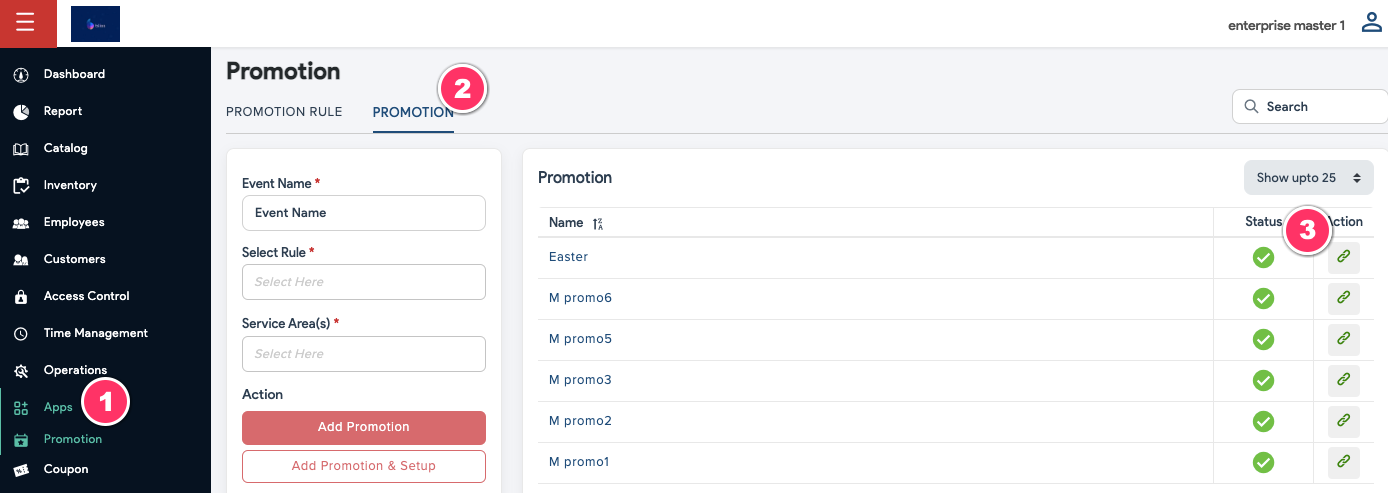Open the Show upto 25 dropdown

click(x=1308, y=178)
